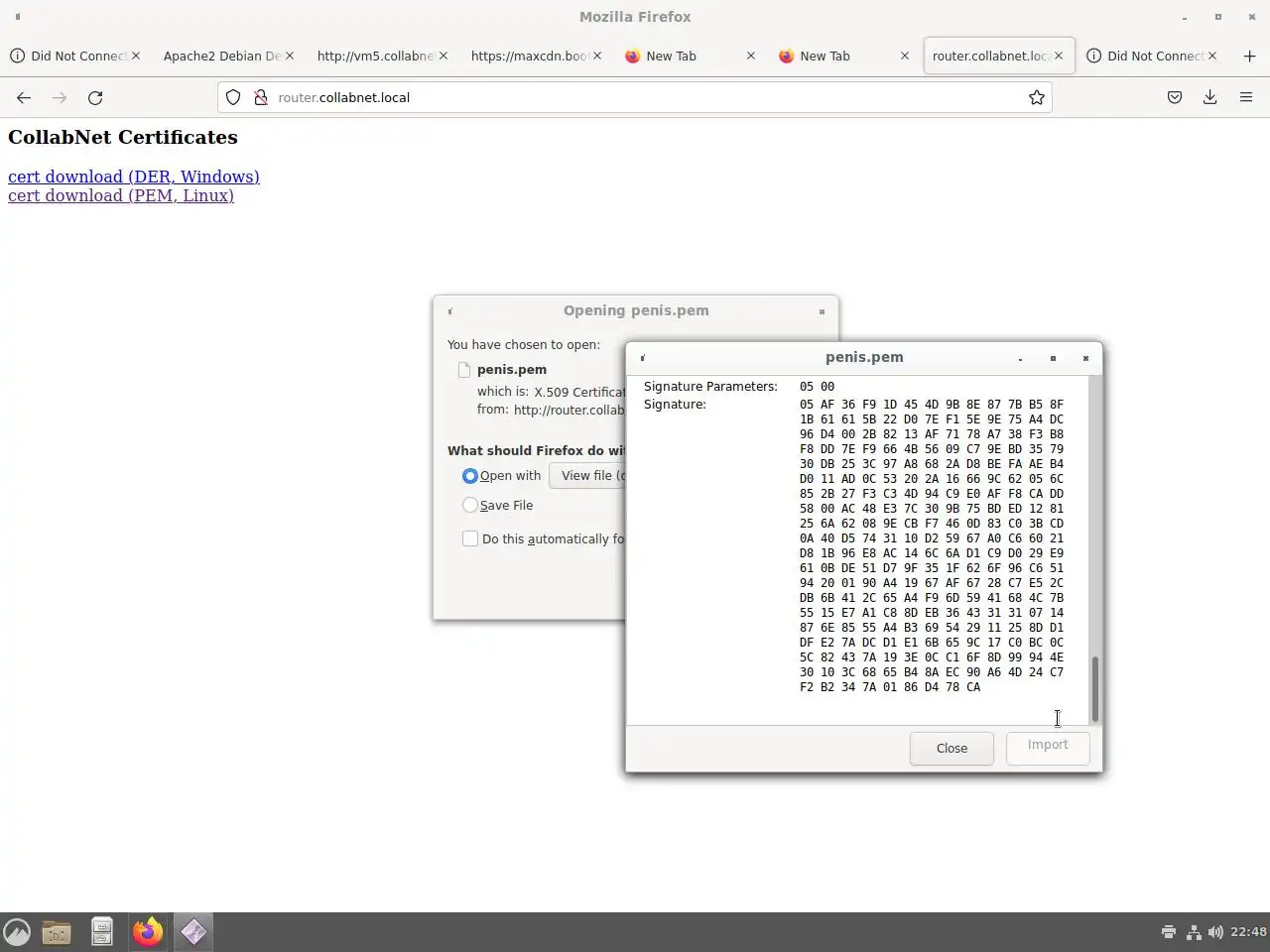
Task: Select the Open with radio button
Action: click(470, 476)
